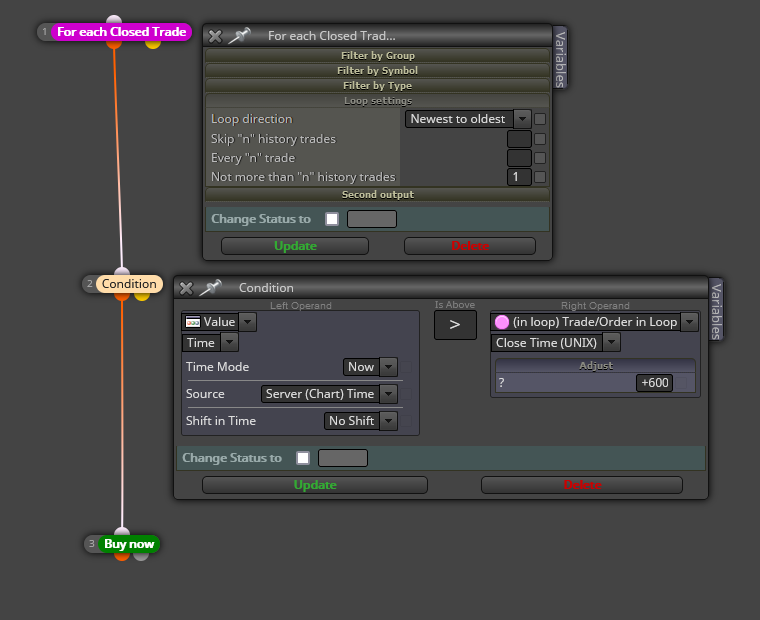Click the orange output connector under Buy now
Screen dimensions: 760x620
tap(122, 556)
